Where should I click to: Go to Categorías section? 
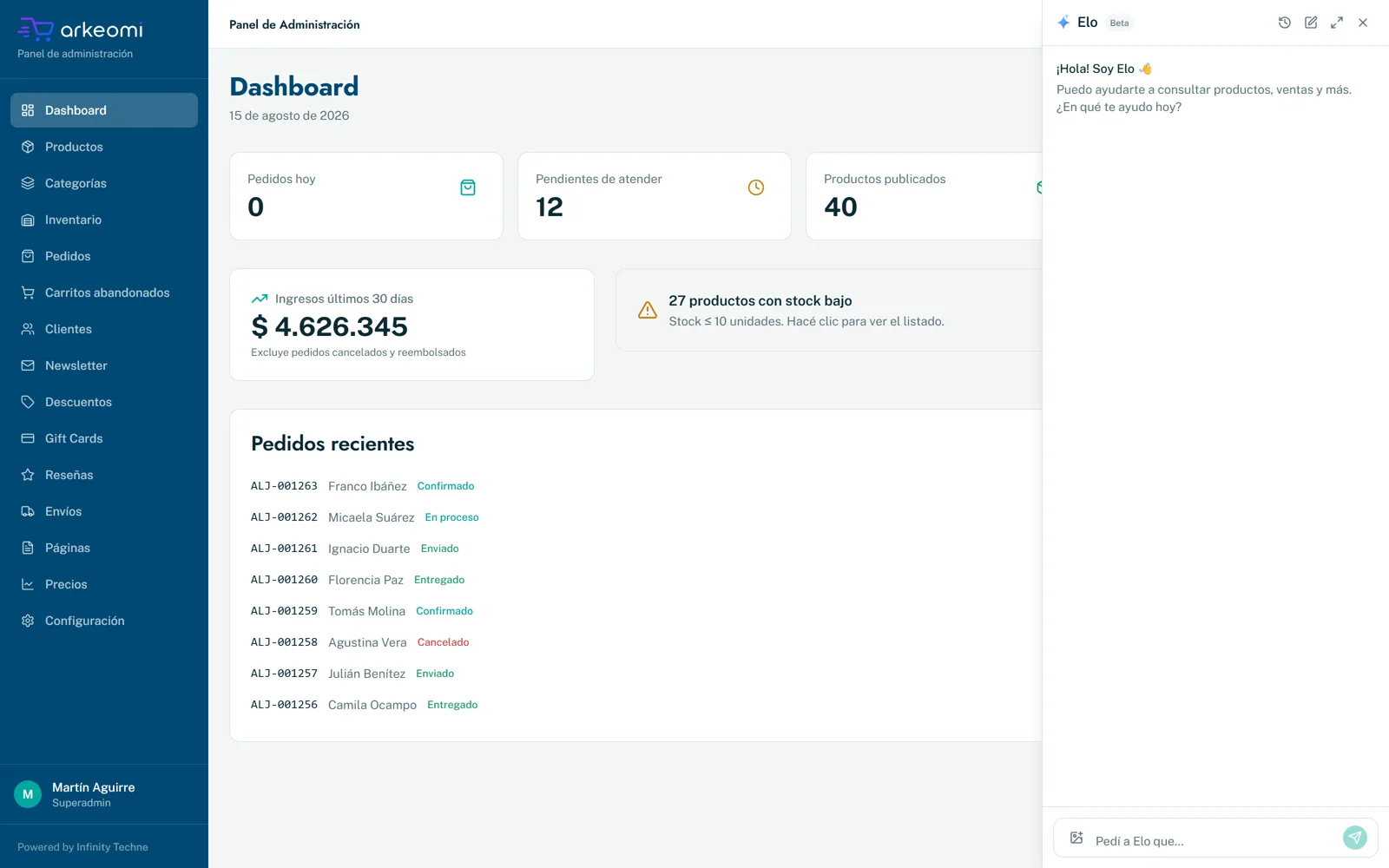(104, 183)
